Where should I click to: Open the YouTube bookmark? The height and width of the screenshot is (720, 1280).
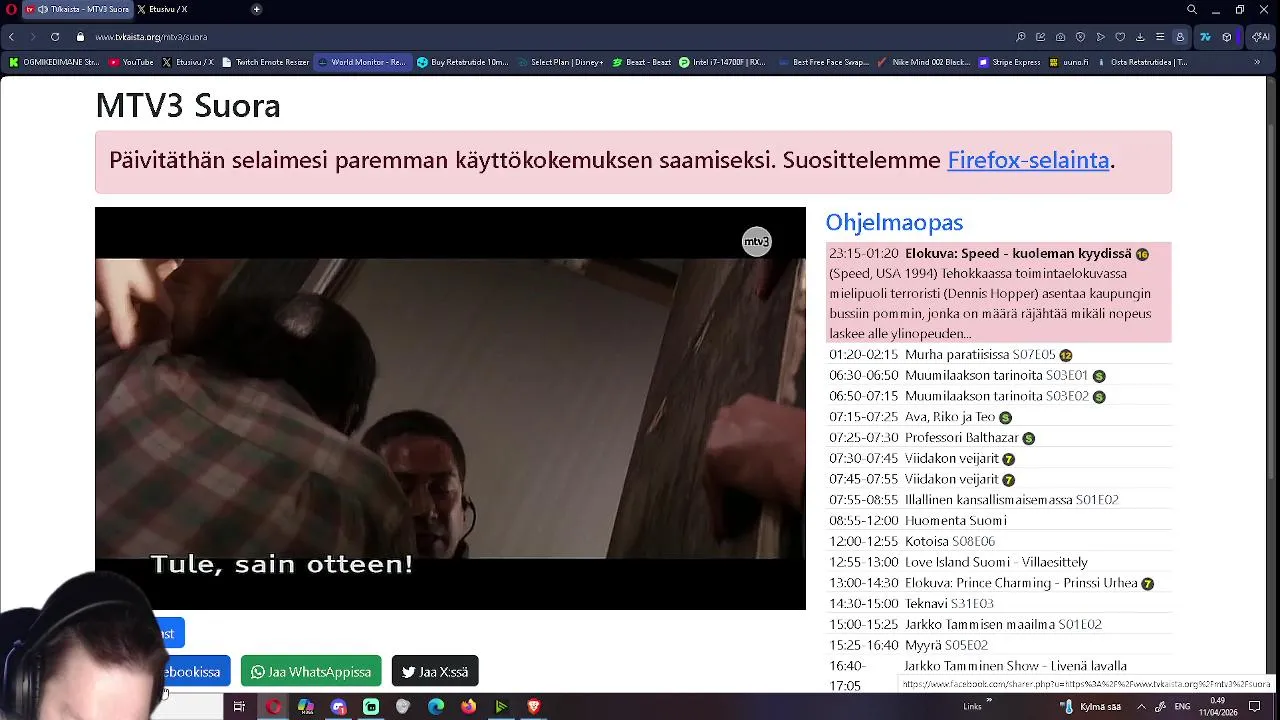(x=131, y=62)
